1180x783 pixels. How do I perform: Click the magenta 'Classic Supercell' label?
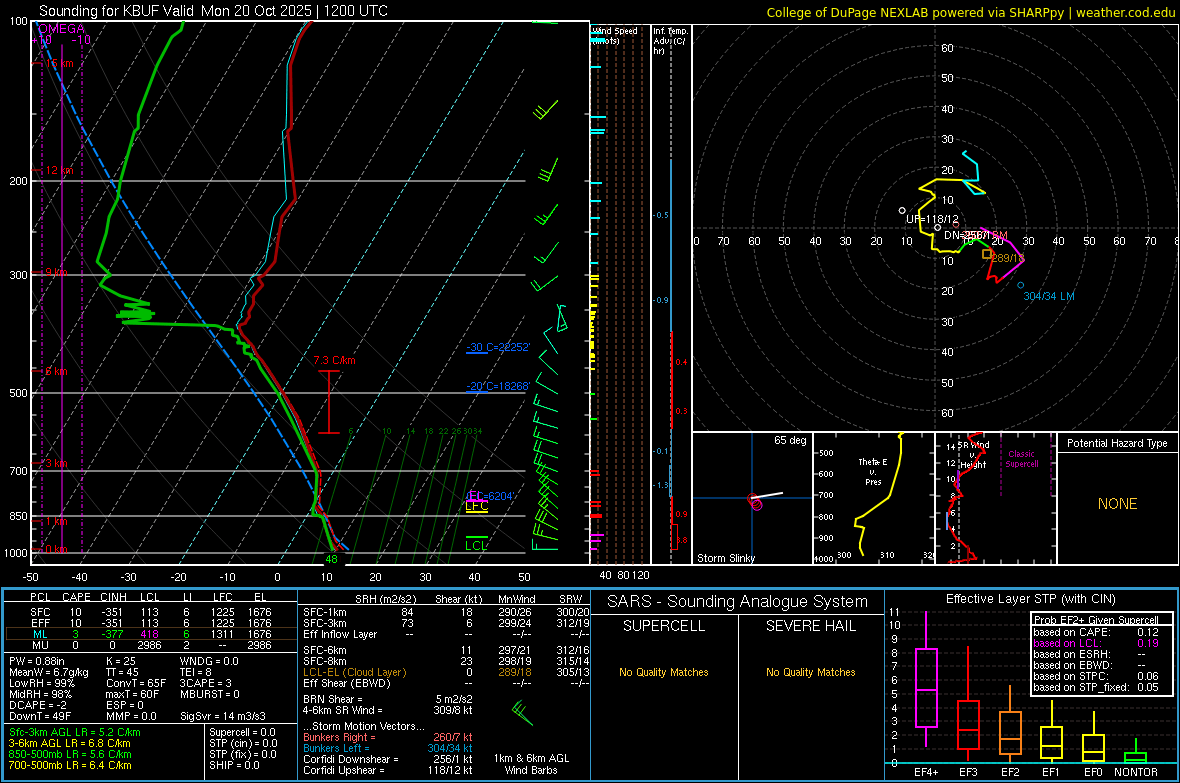pyautogui.click(x=1021, y=459)
